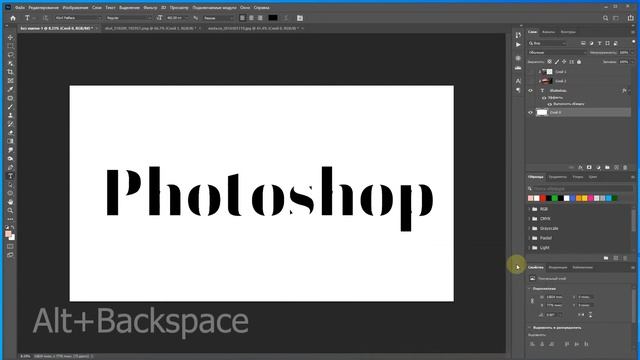640x360 pixels.
Task: Open the anti-aliasing method dropdown
Action: point(218,18)
